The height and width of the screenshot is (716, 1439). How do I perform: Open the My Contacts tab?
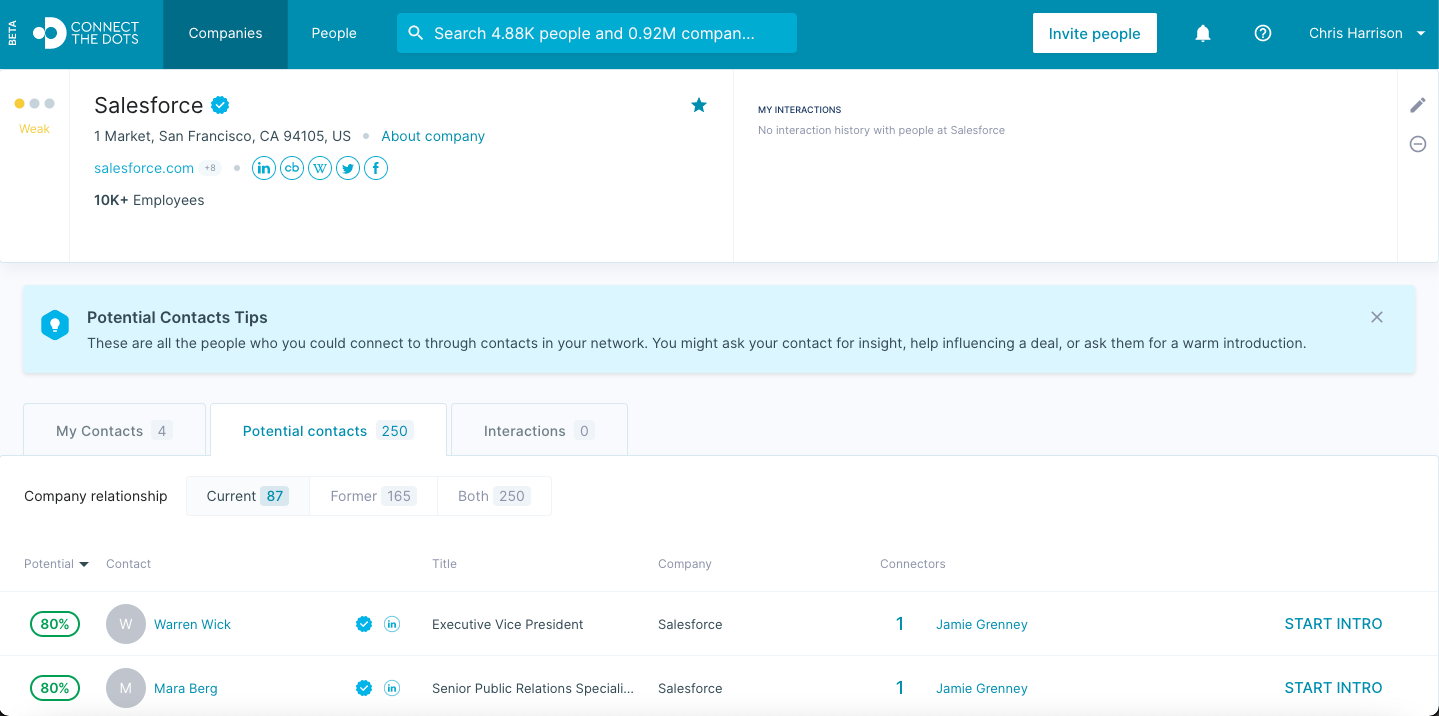114,431
